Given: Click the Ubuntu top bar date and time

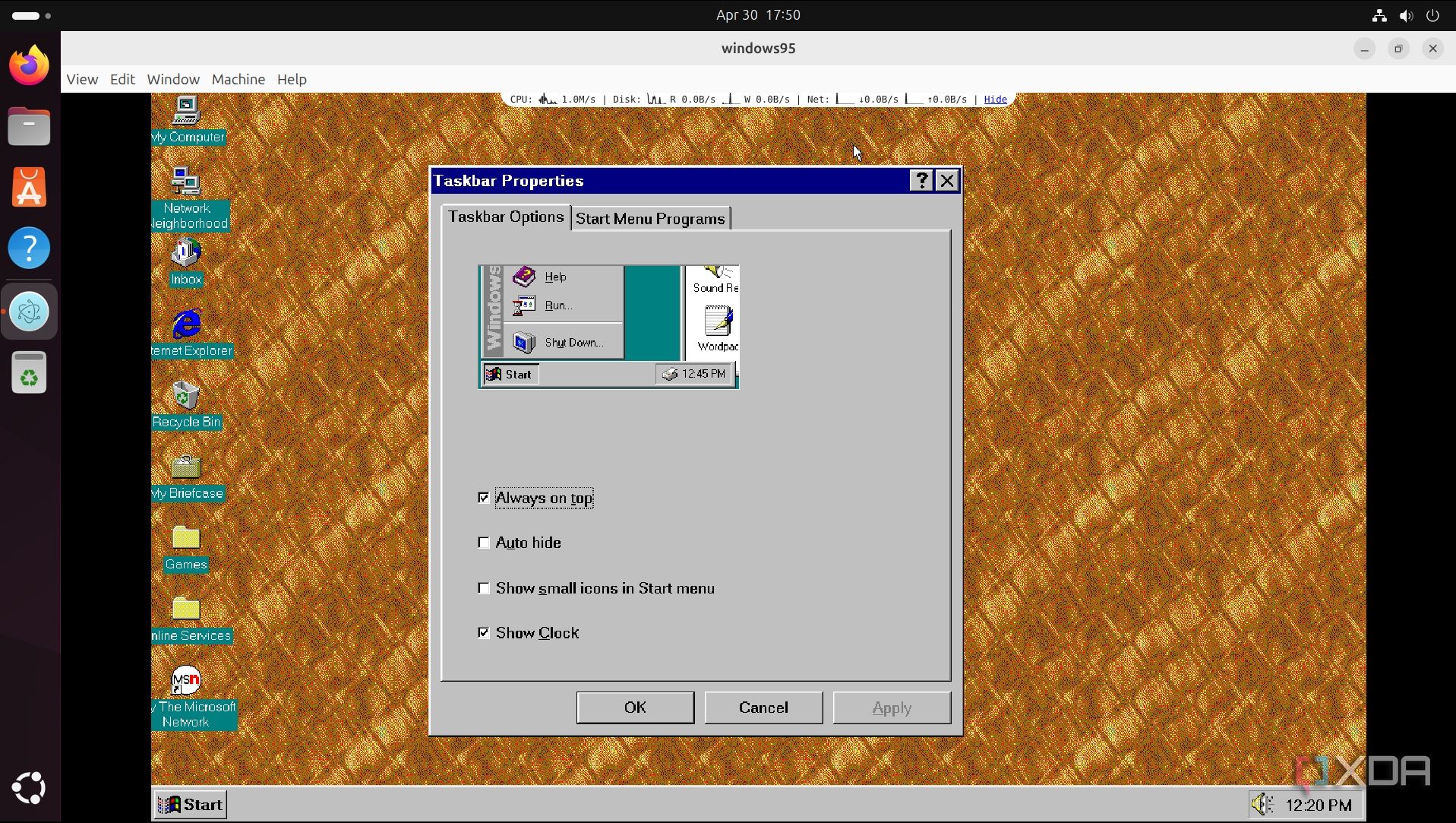Looking at the screenshot, I should (758, 15).
